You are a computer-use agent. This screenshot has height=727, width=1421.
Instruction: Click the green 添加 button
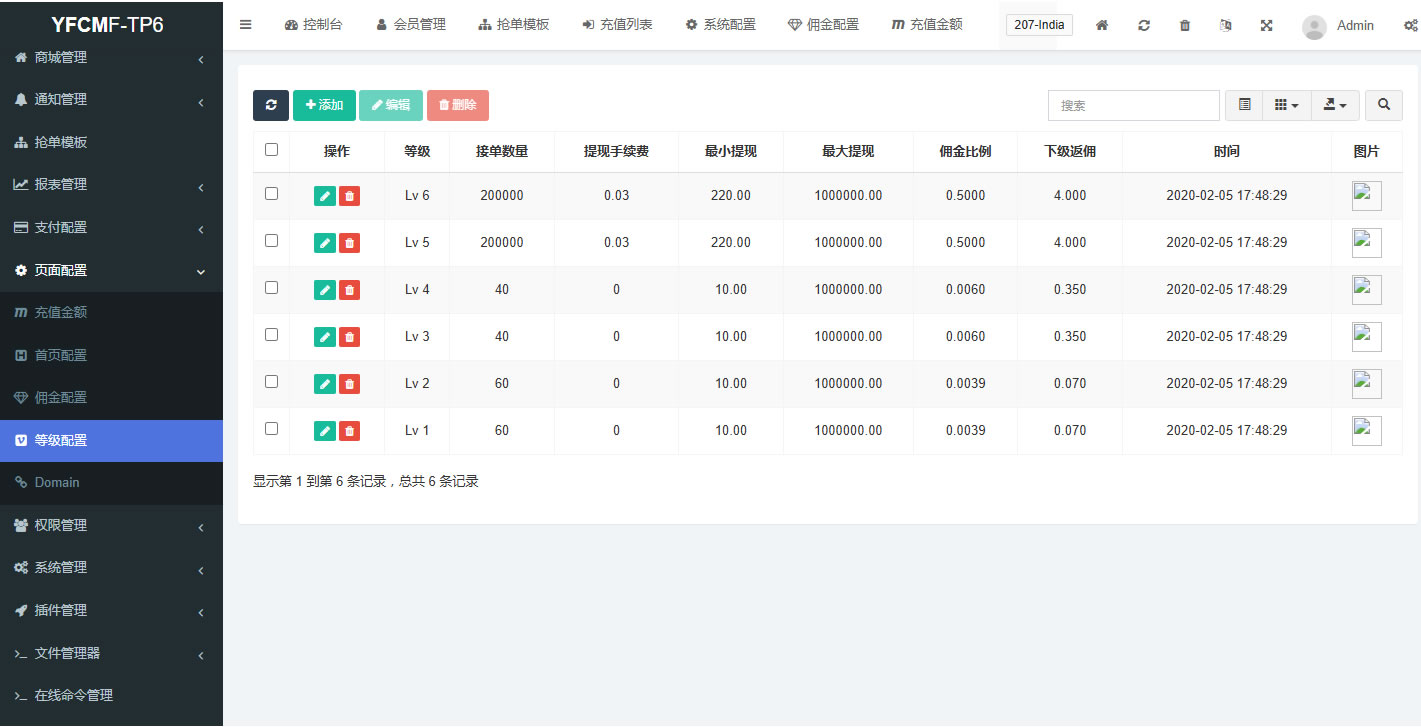324,105
